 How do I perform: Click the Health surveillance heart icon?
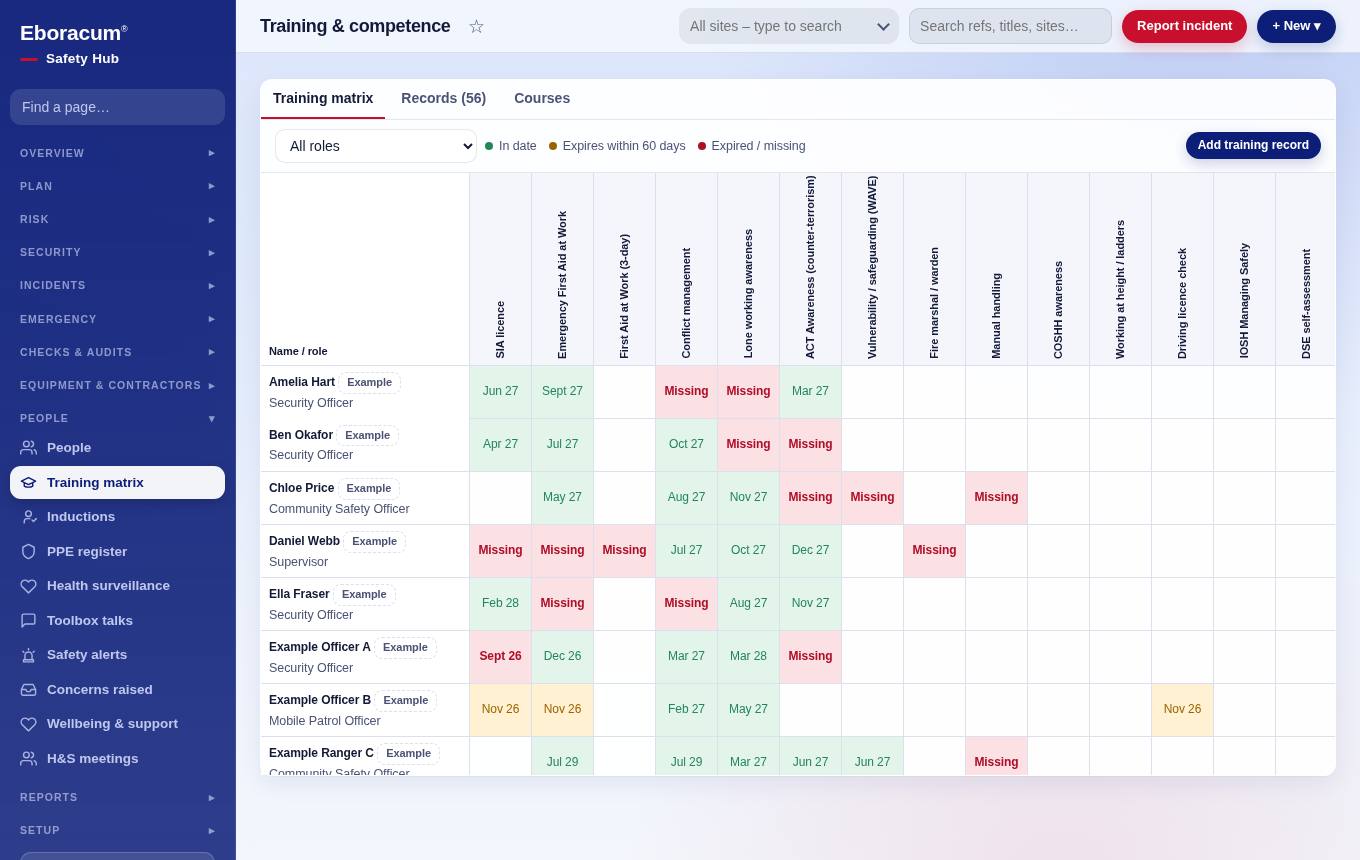tap(28, 585)
